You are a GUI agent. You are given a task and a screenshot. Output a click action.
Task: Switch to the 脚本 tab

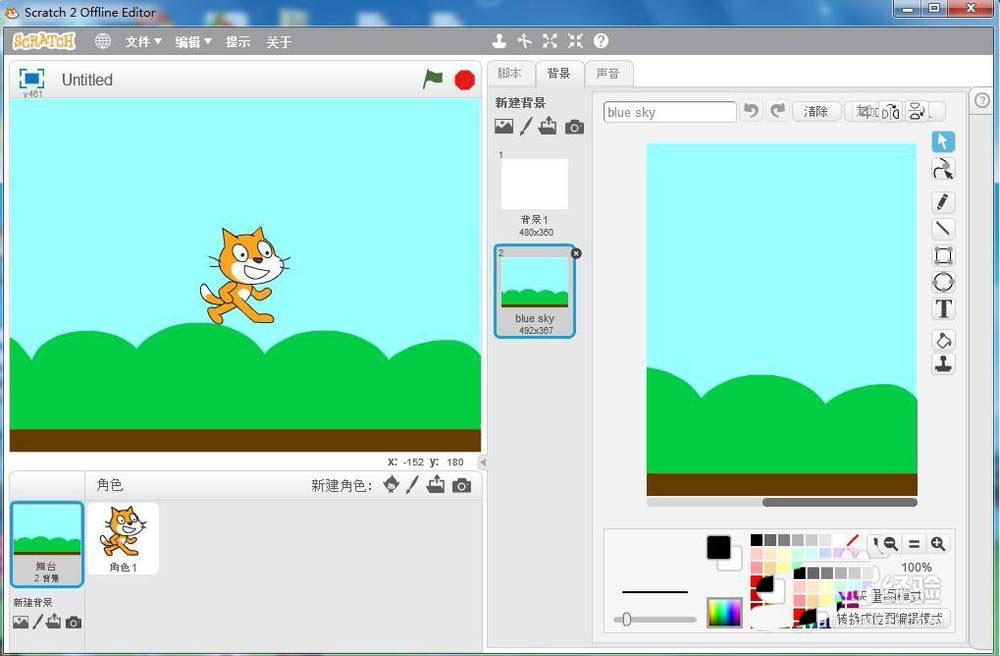(x=510, y=73)
